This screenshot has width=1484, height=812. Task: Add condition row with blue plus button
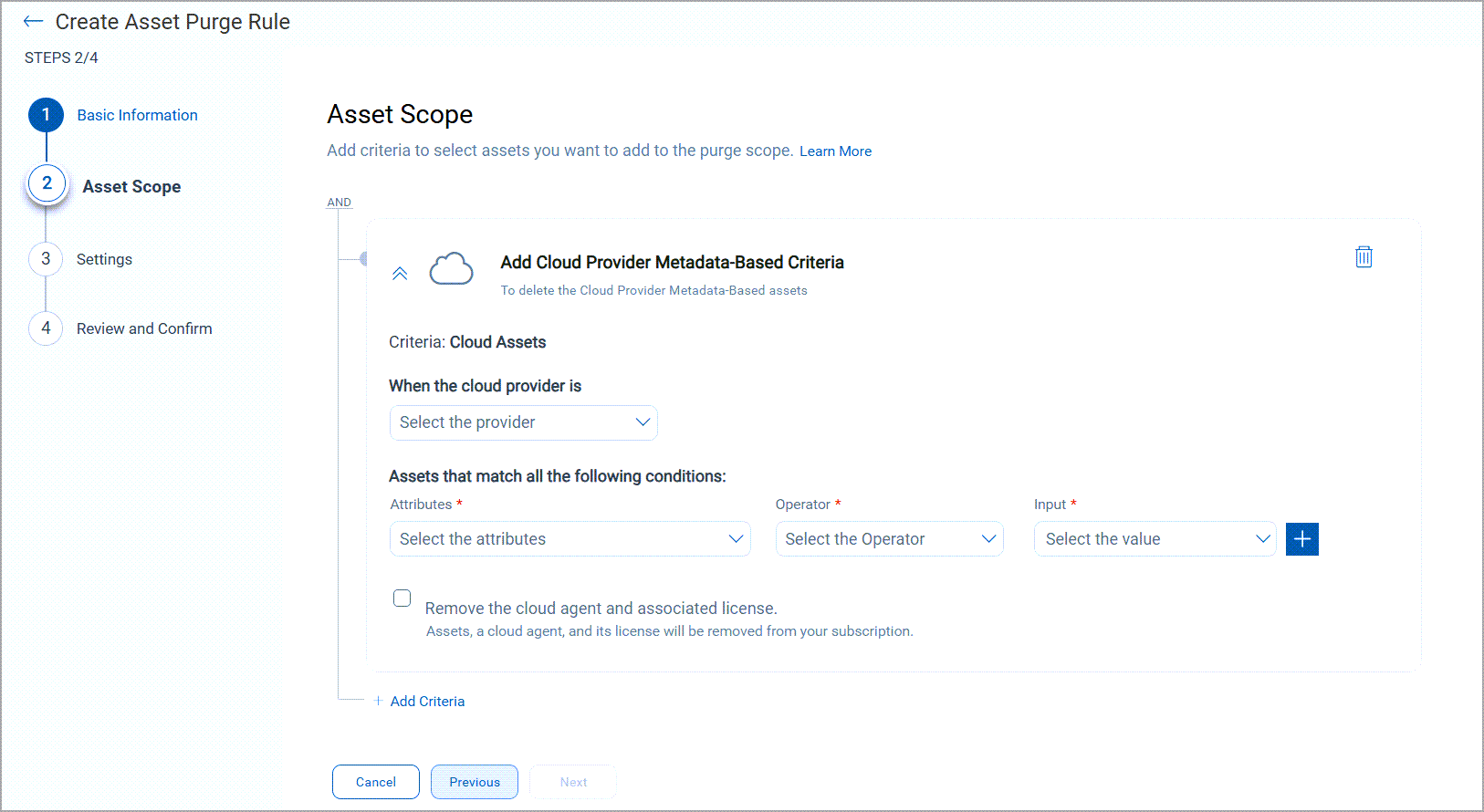(x=1302, y=539)
